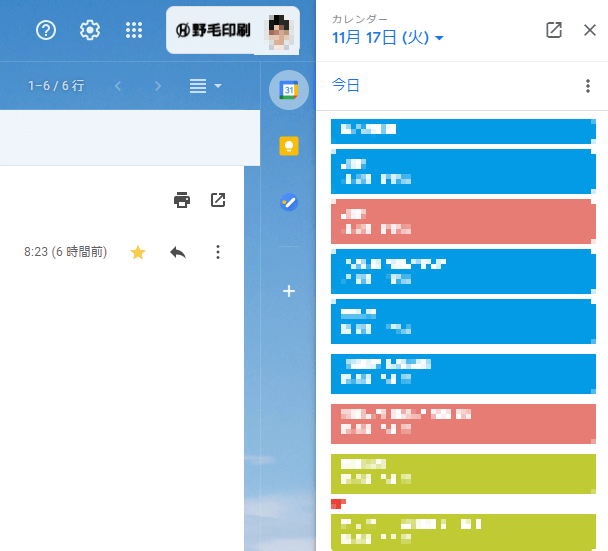Image resolution: width=608 pixels, height=551 pixels.
Task: Get add-ons with plus icon
Action: click(x=289, y=291)
